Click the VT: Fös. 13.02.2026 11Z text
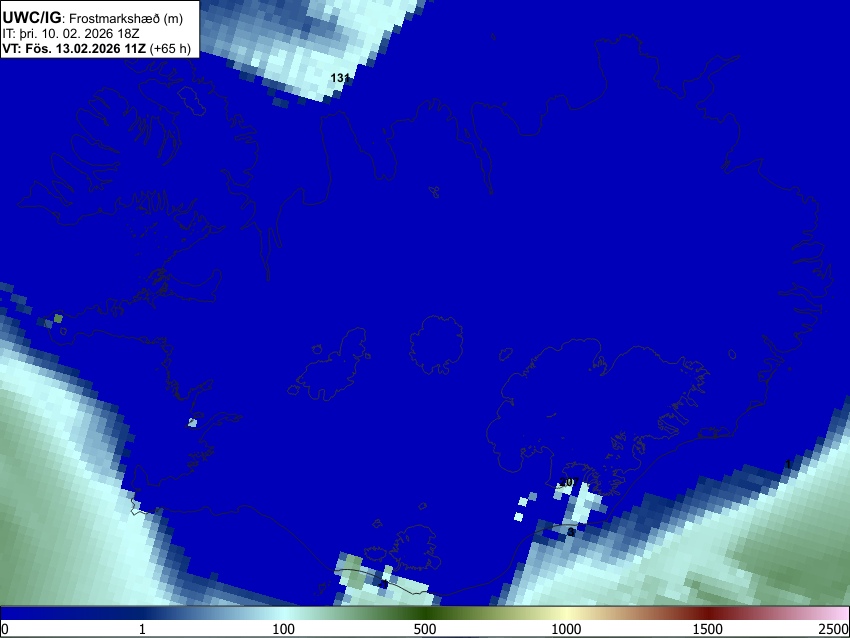 (74, 48)
